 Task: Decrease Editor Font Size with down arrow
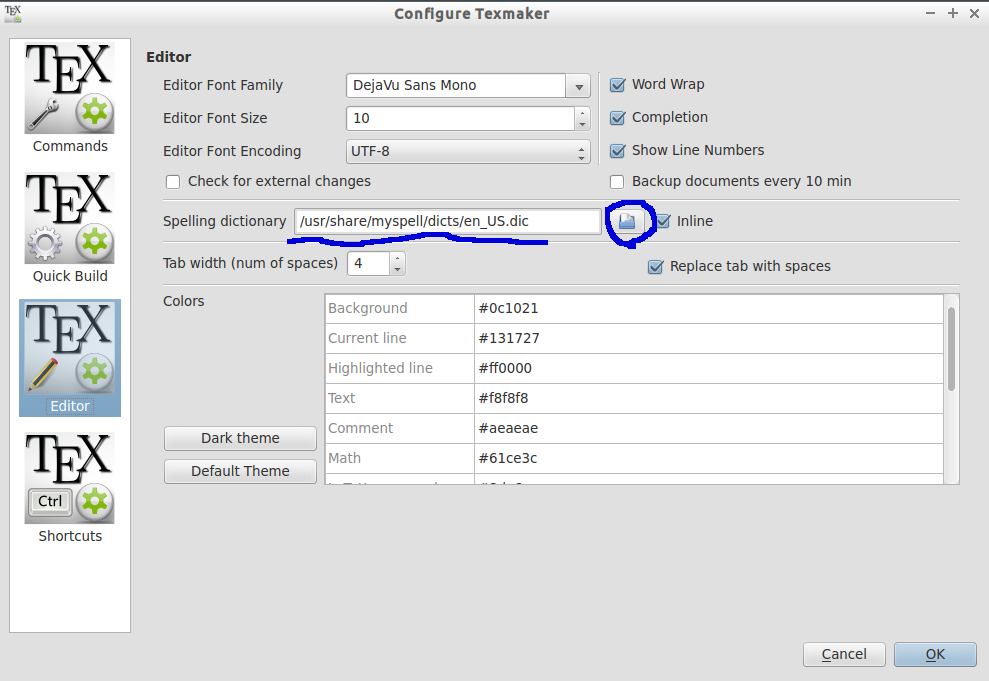(x=582, y=124)
